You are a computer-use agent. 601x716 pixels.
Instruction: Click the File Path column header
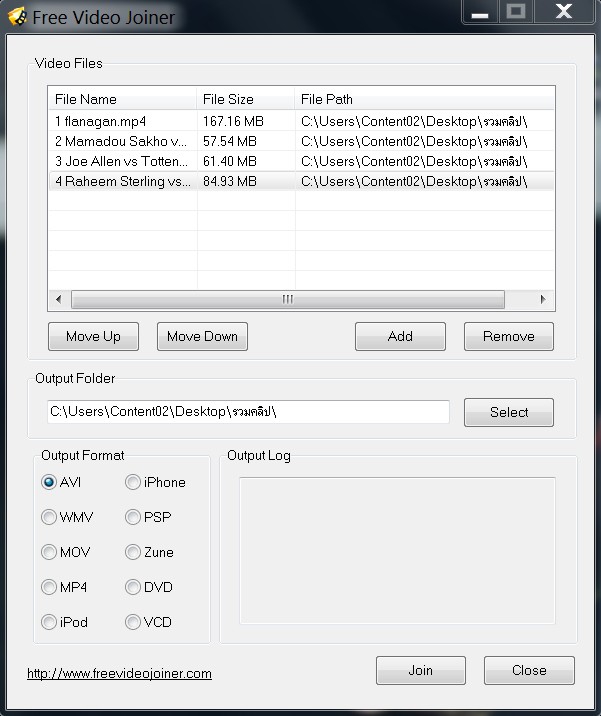425,99
